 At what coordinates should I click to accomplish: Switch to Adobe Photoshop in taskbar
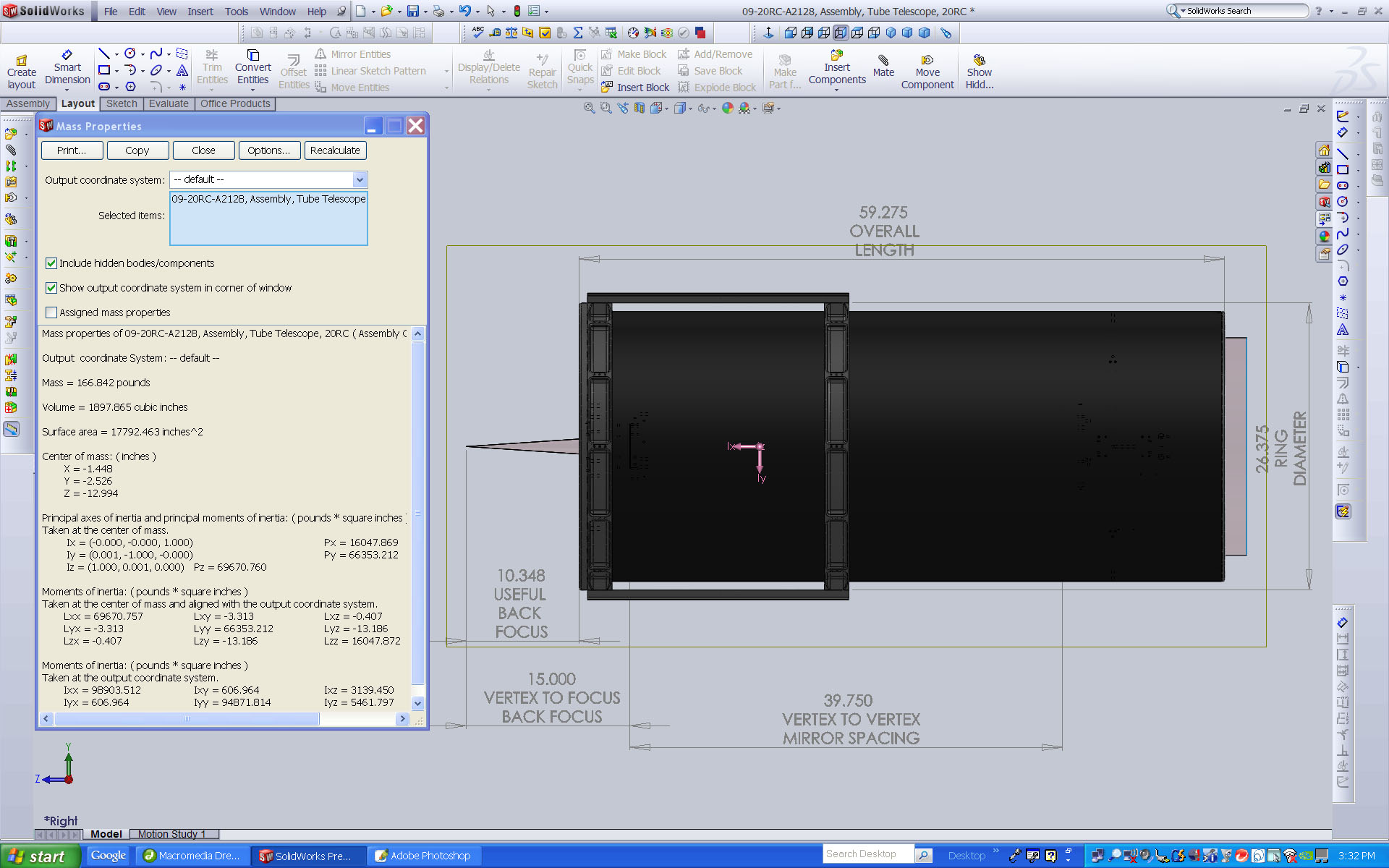423,856
